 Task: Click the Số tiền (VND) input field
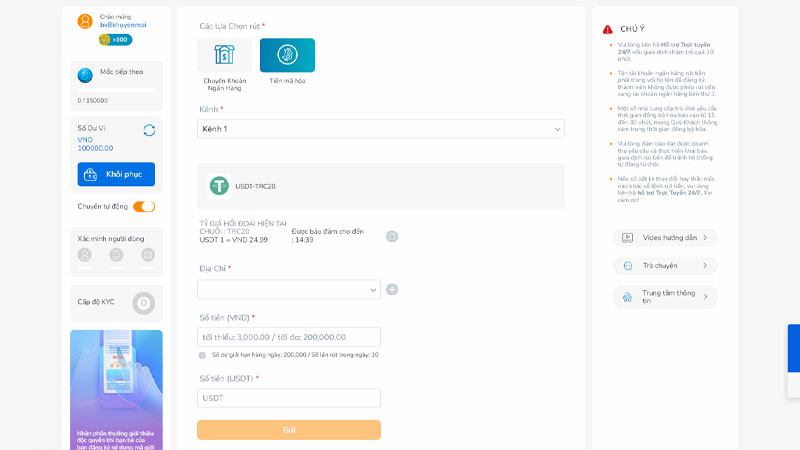289,337
